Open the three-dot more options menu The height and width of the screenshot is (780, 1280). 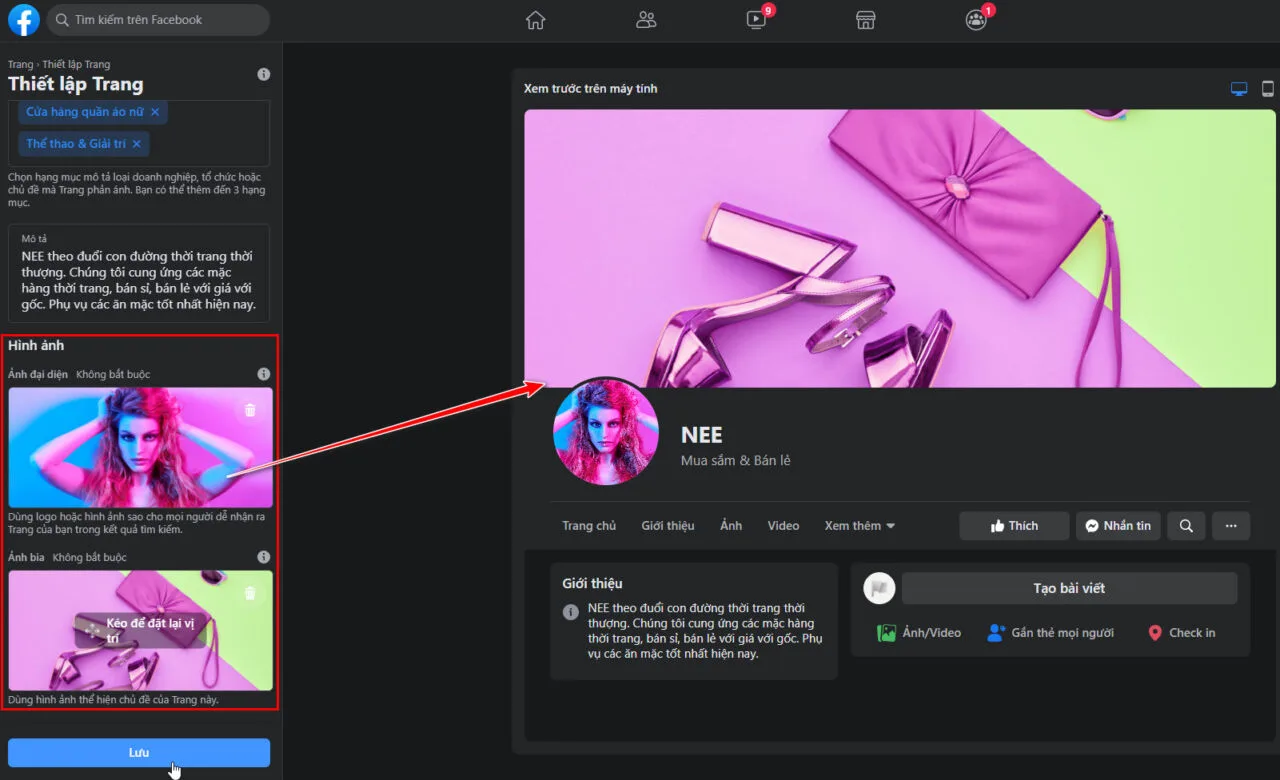tap(1231, 526)
